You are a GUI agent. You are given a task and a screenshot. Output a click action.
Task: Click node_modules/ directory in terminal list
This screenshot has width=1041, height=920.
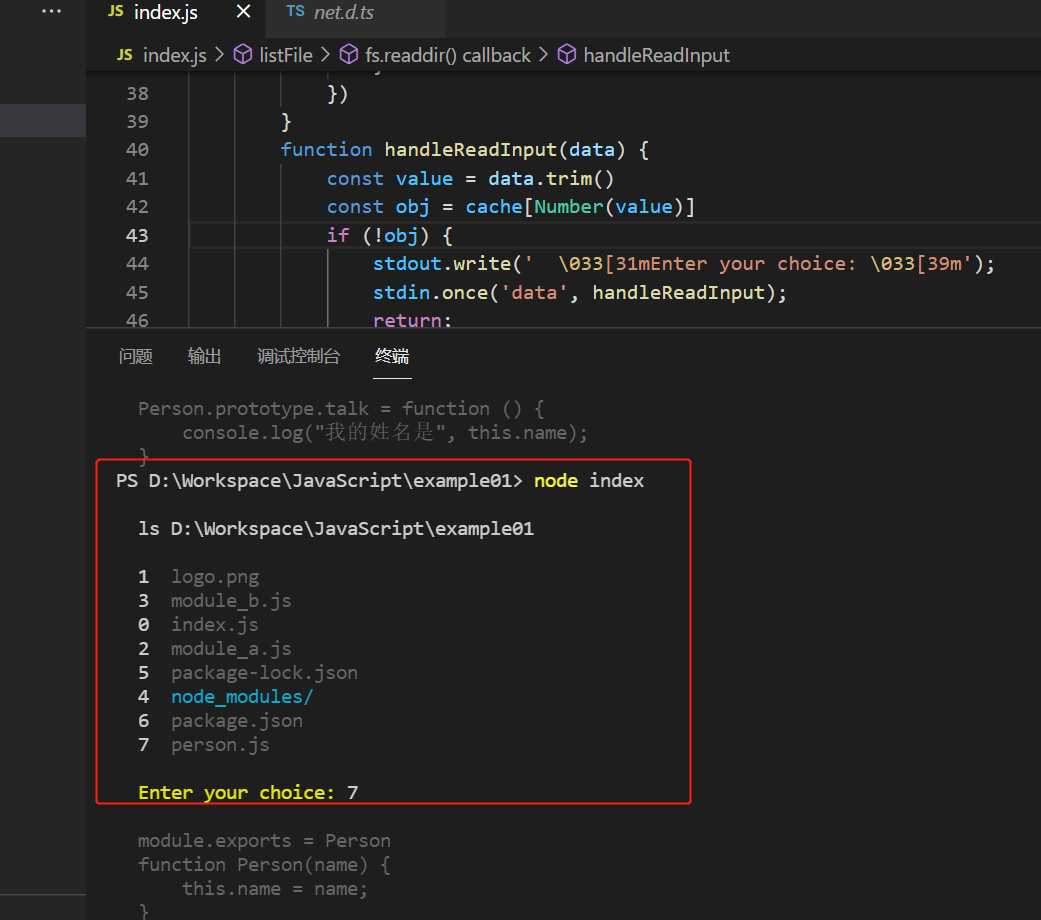coord(242,697)
